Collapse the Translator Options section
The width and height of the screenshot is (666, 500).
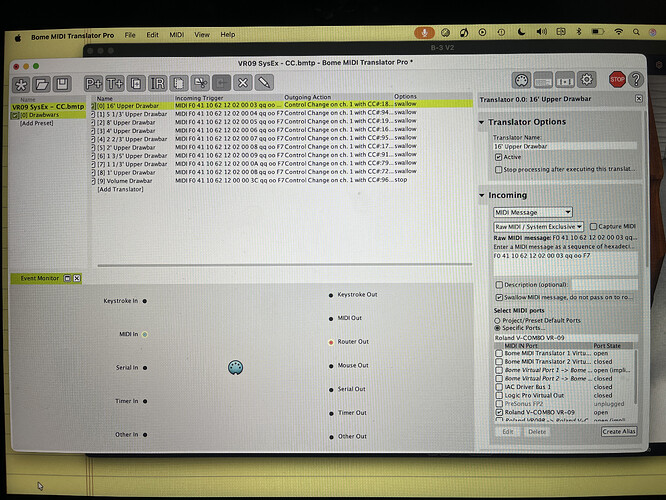[484, 123]
